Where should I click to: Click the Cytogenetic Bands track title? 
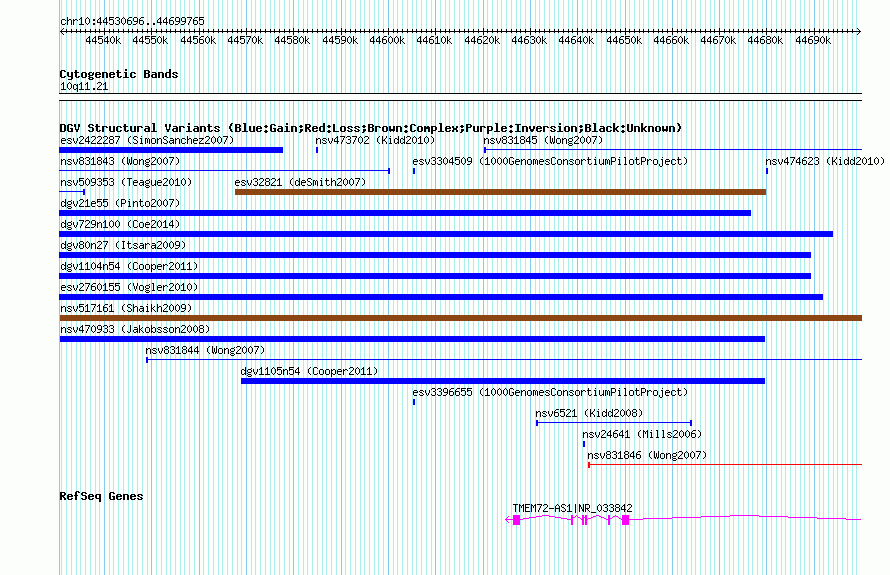119,74
